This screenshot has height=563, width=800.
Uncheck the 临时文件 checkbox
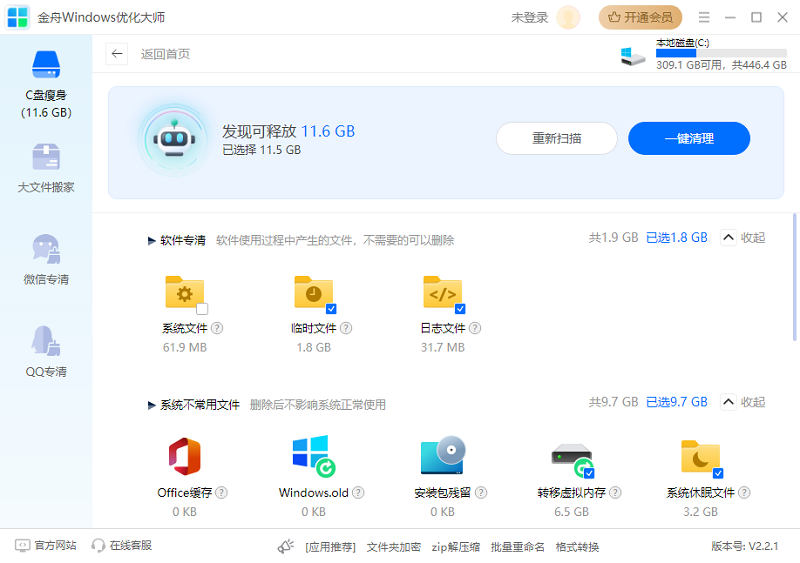click(x=331, y=309)
